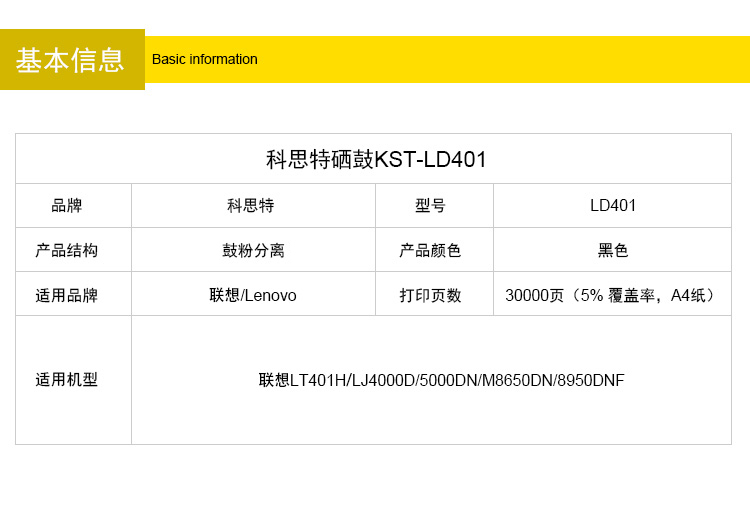The height and width of the screenshot is (528, 750).
Task: Select the 联想/Lenovo value cell
Action: click(x=253, y=295)
